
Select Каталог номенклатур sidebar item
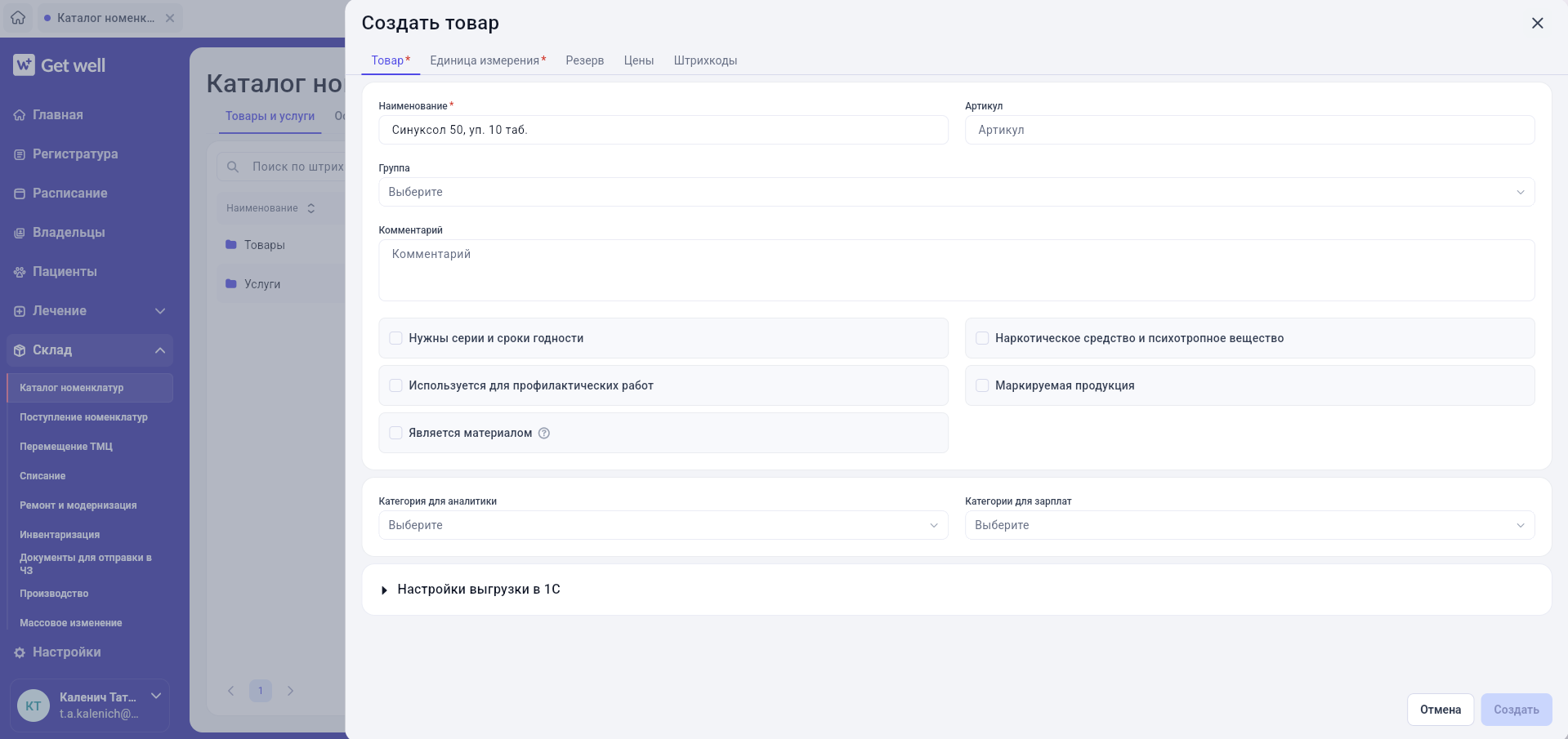[90, 388]
